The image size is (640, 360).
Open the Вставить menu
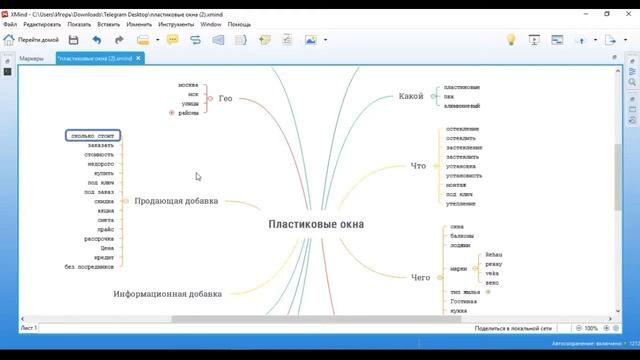[109, 24]
